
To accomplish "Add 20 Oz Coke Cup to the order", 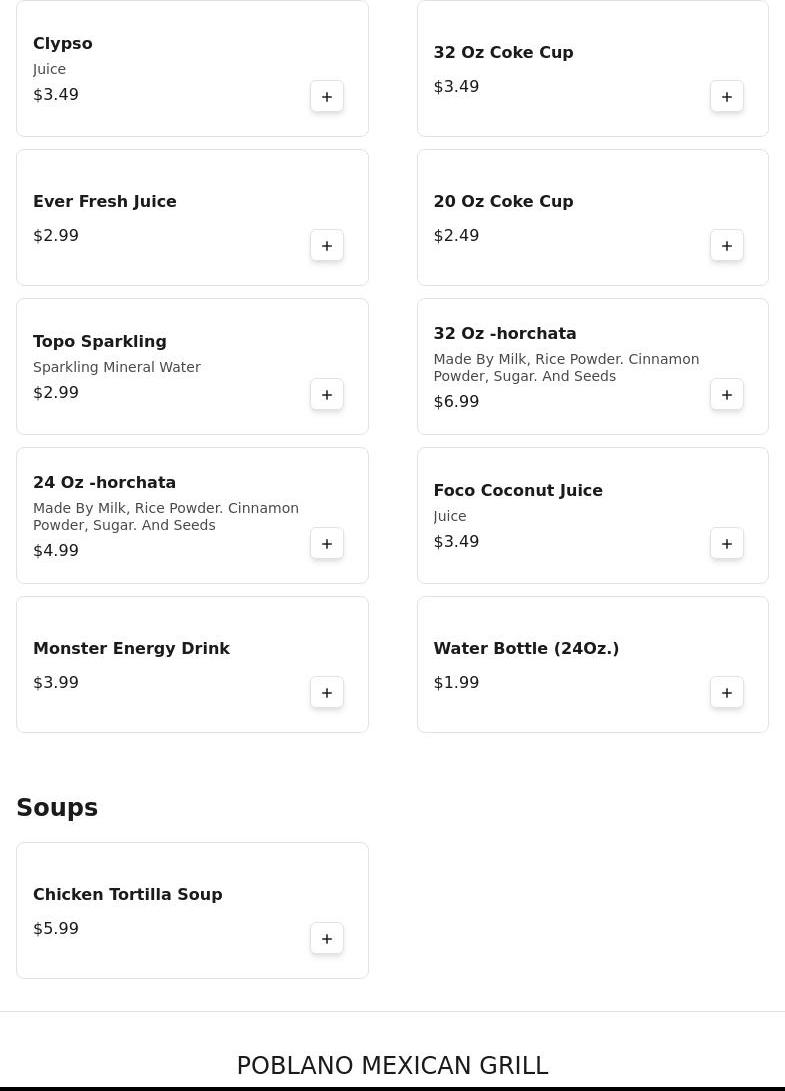I will tap(727, 246).
